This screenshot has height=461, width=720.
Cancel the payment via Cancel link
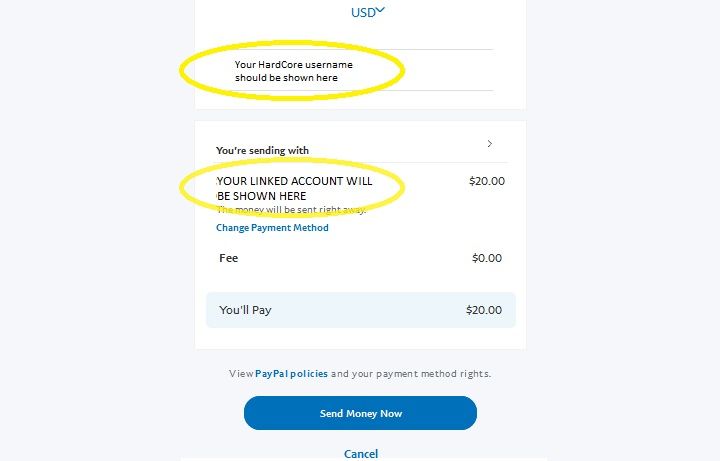[x=361, y=454]
